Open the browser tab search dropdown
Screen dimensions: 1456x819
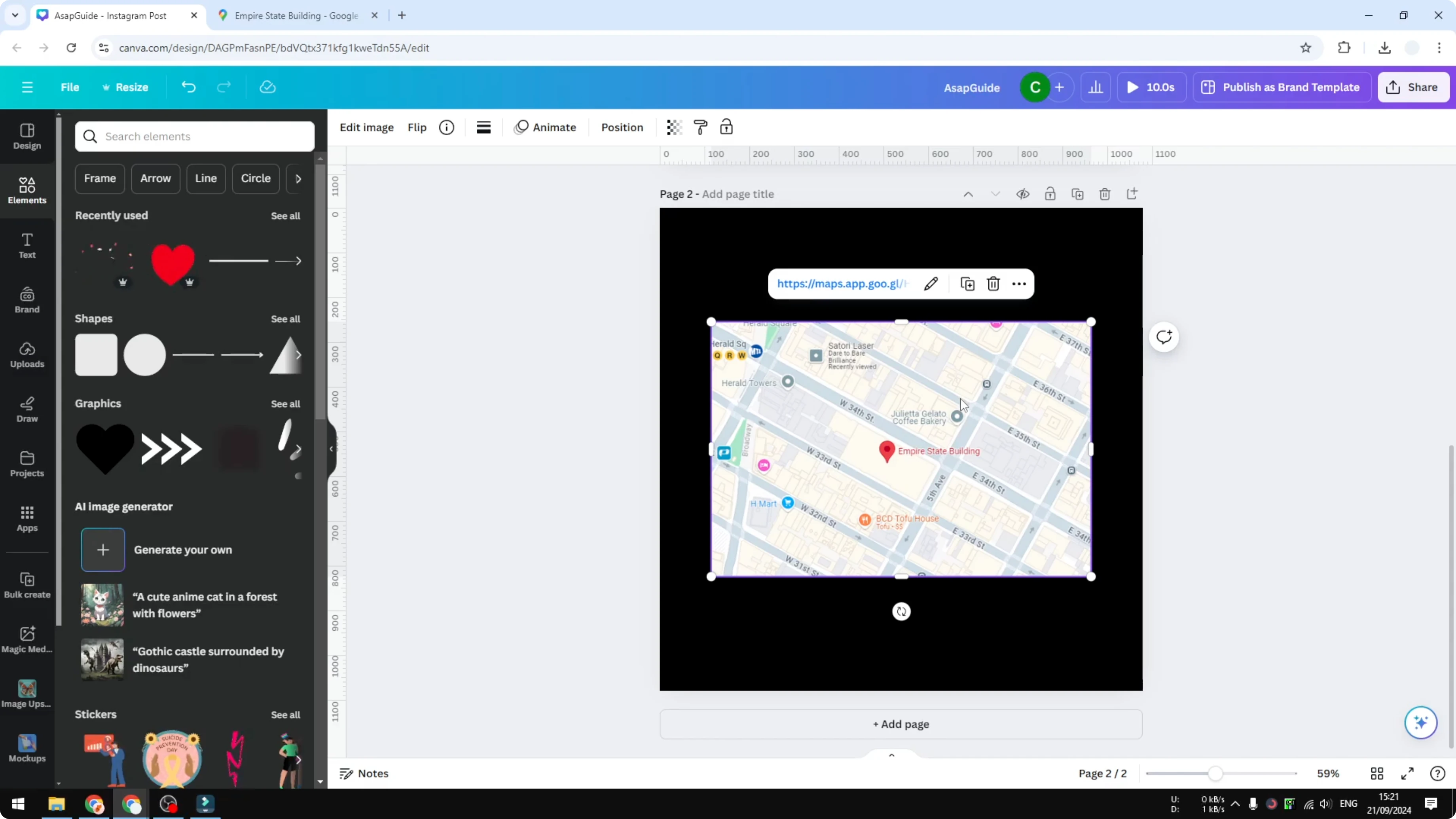pyautogui.click(x=15, y=15)
